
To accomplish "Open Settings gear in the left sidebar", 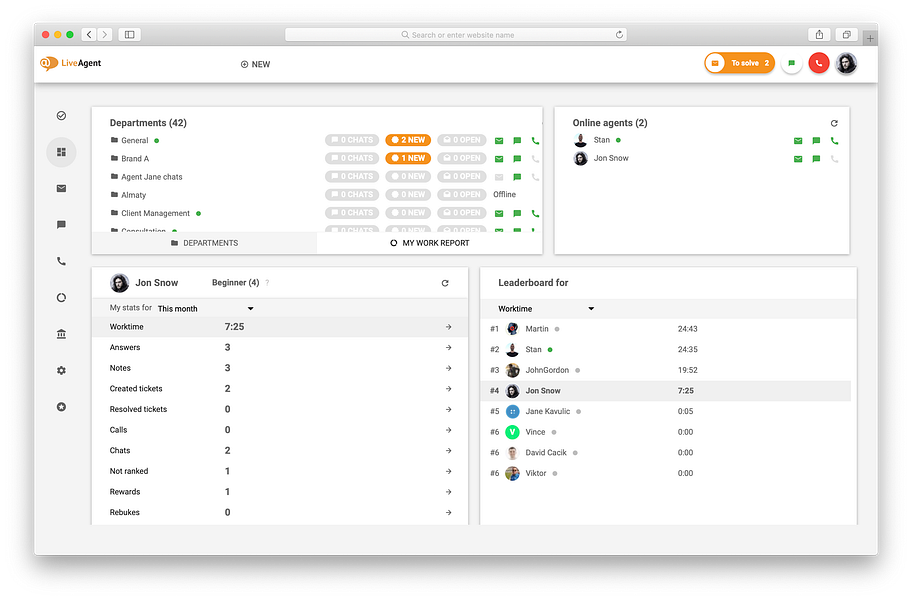I will coord(61,370).
